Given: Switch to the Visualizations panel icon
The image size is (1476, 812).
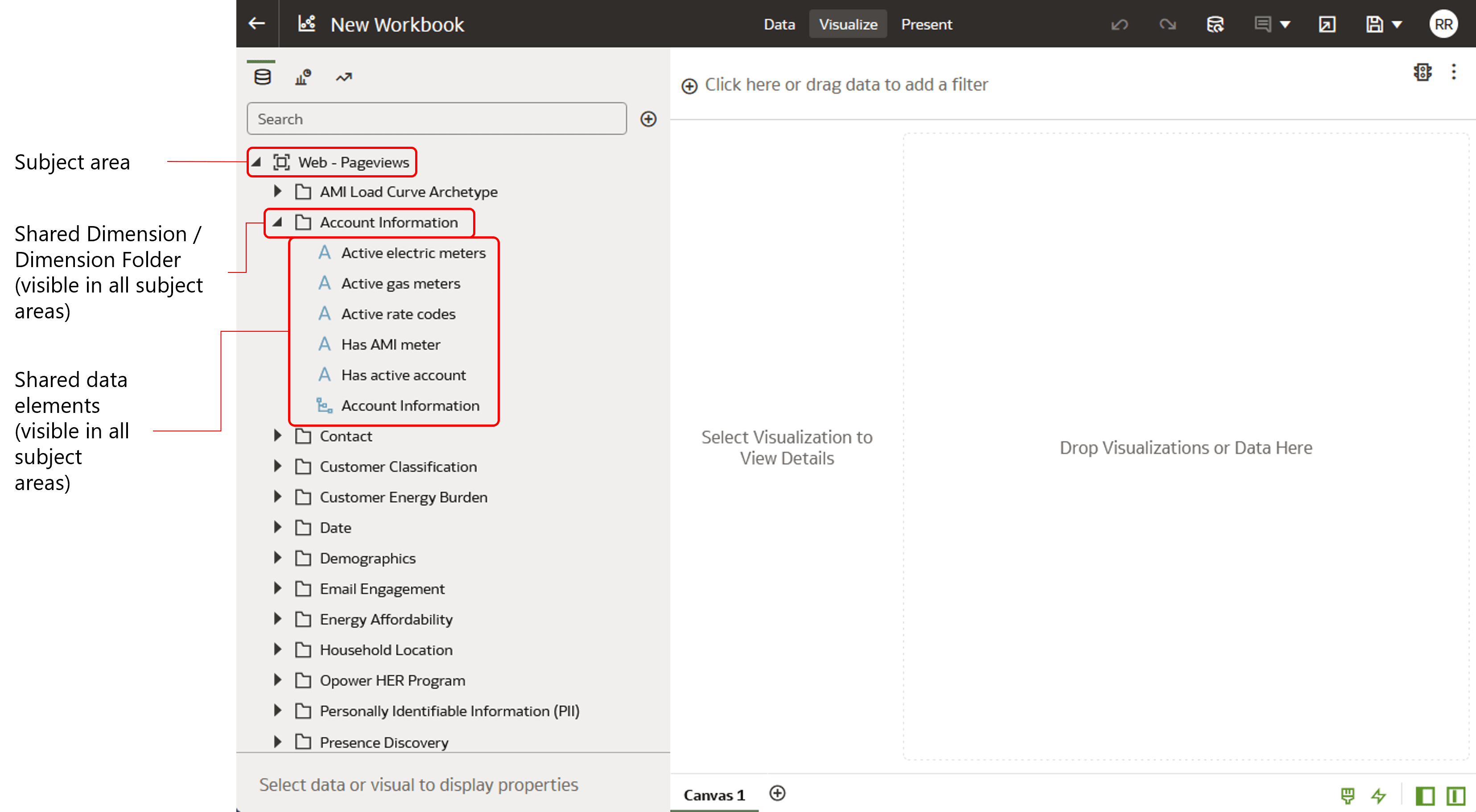Looking at the screenshot, I should 302,76.
